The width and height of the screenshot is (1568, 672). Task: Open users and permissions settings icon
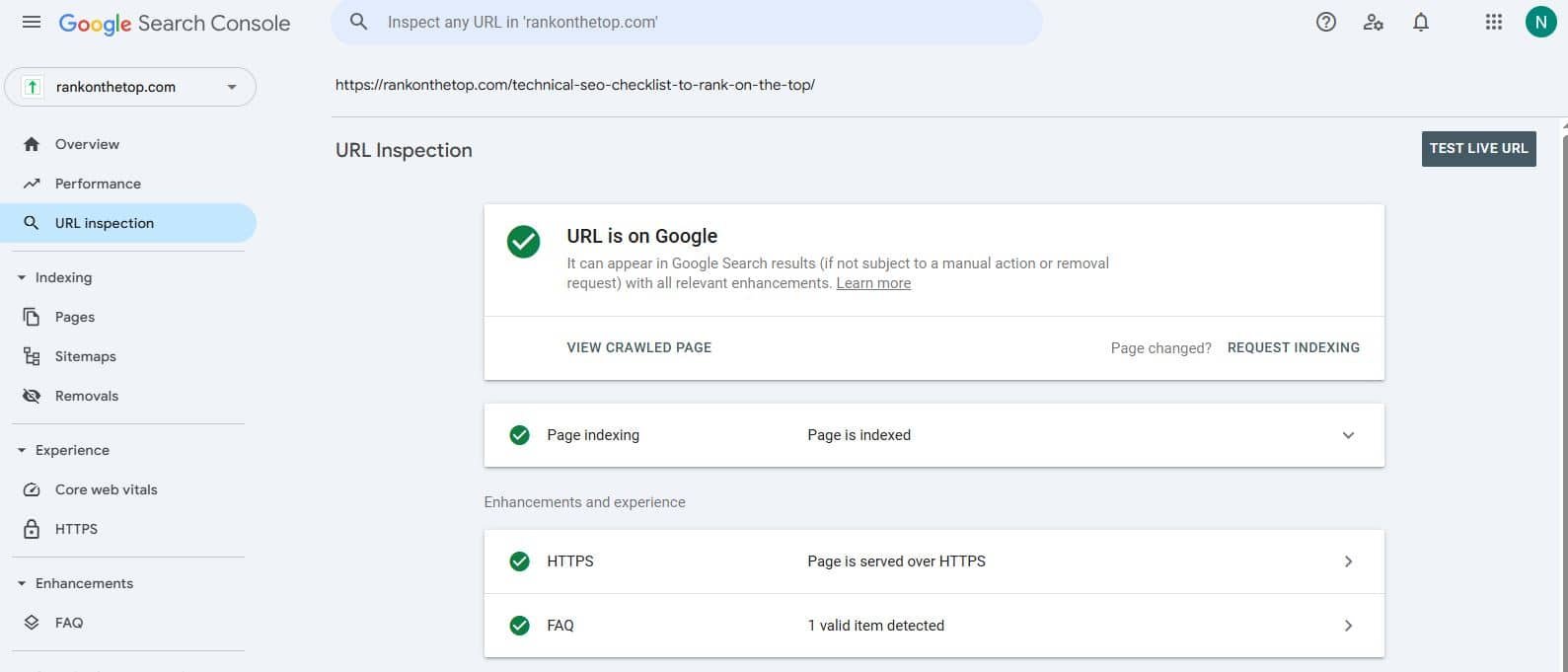tap(1374, 22)
